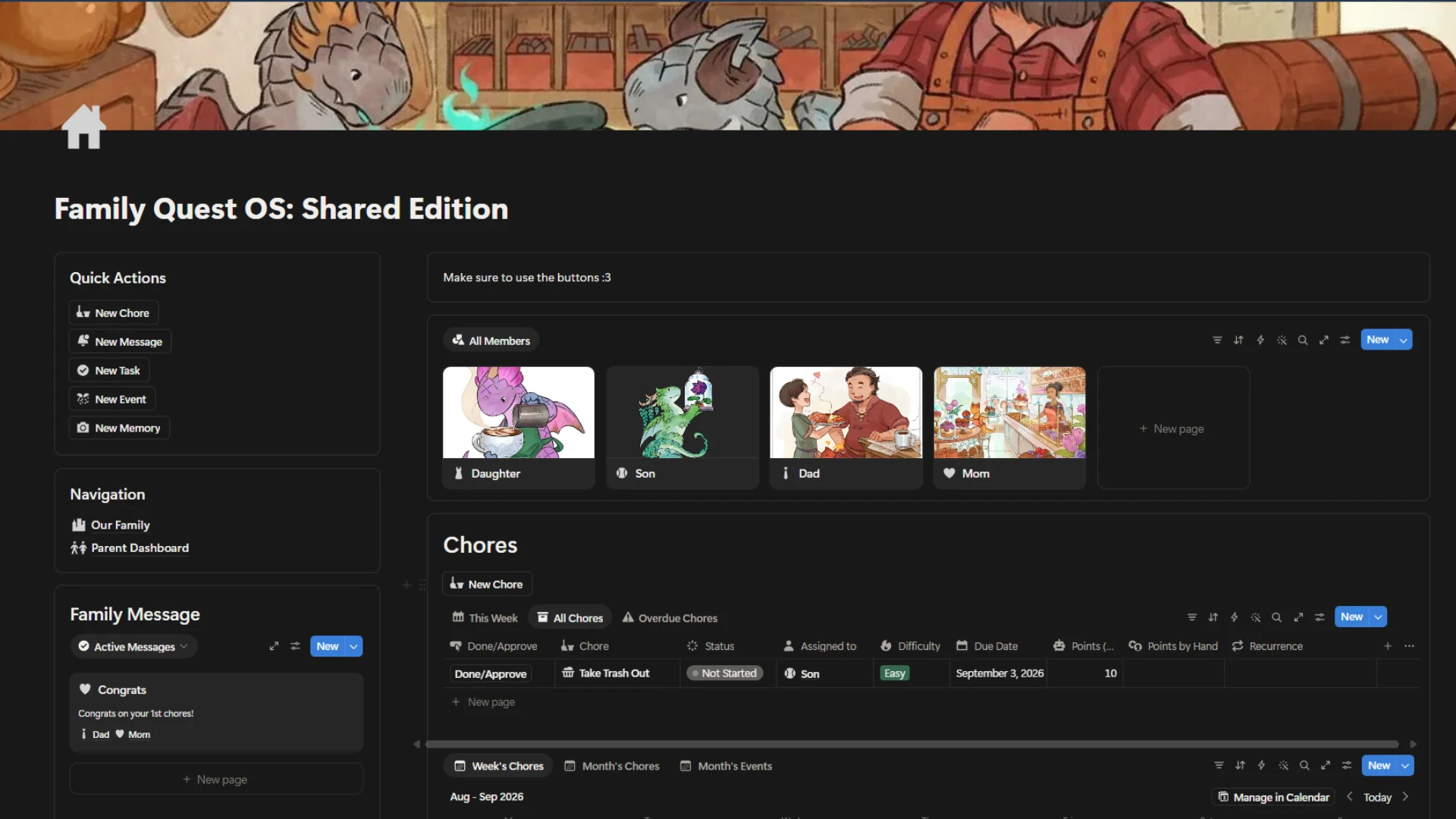The width and height of the screenshot is (1456, 819).
Task: Select All Members view tab
Action: [x=491, y=340]
